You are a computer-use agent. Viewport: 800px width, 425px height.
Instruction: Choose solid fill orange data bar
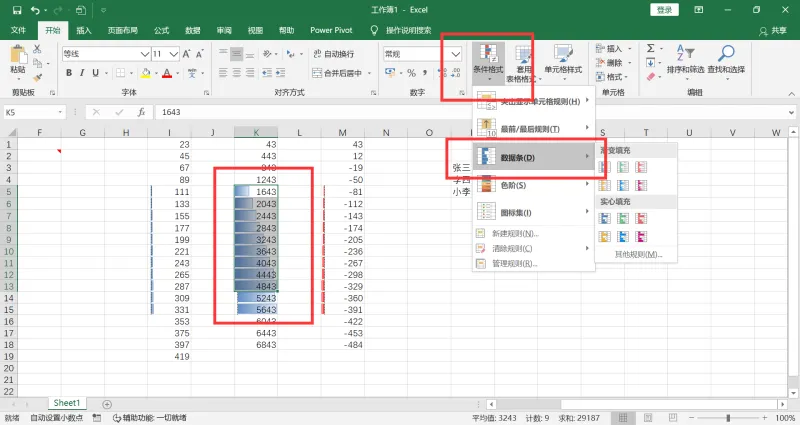tap(605, 236)
